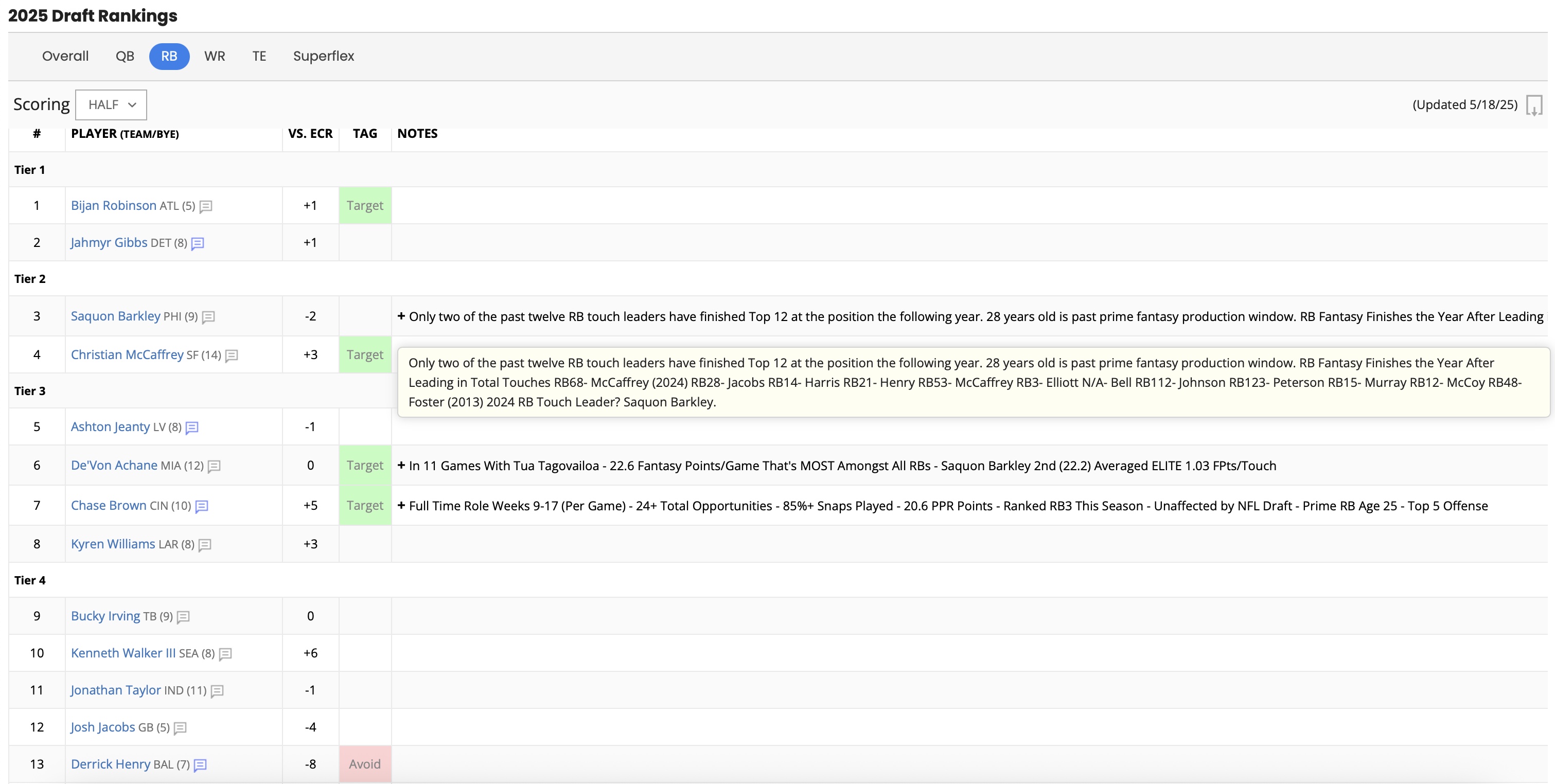The image size is (1555, 784).
Task: Open Bijan Robinson player link
Action: pos(114,205)
